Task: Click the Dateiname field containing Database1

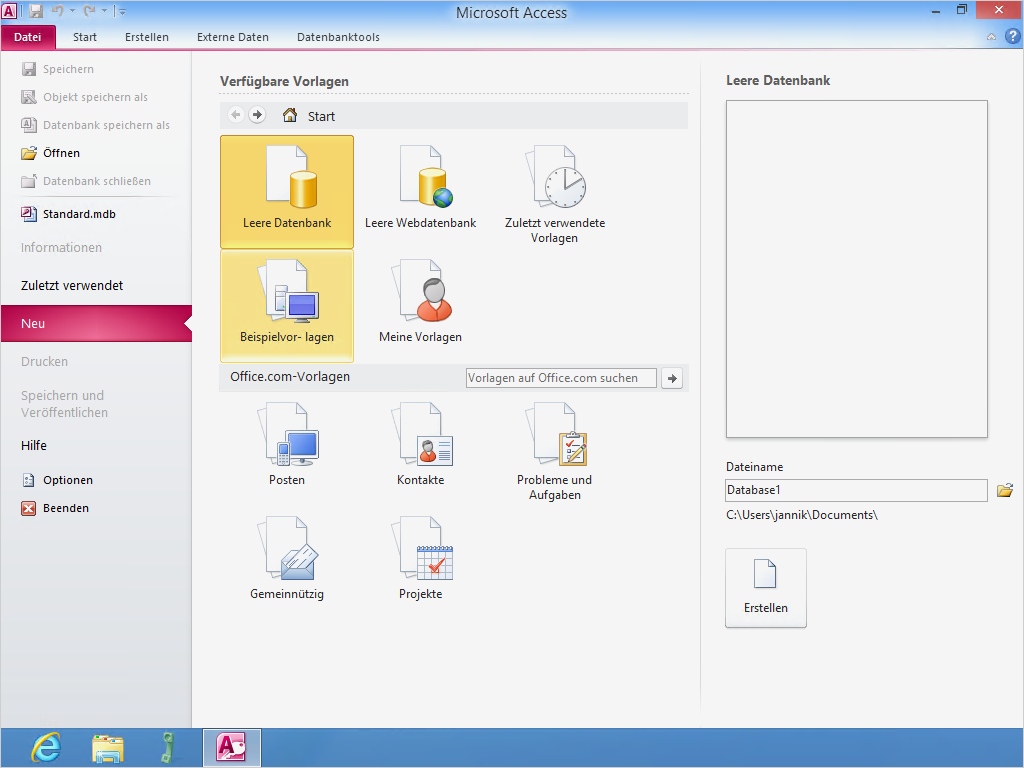Action: click(x=856, y=490)
